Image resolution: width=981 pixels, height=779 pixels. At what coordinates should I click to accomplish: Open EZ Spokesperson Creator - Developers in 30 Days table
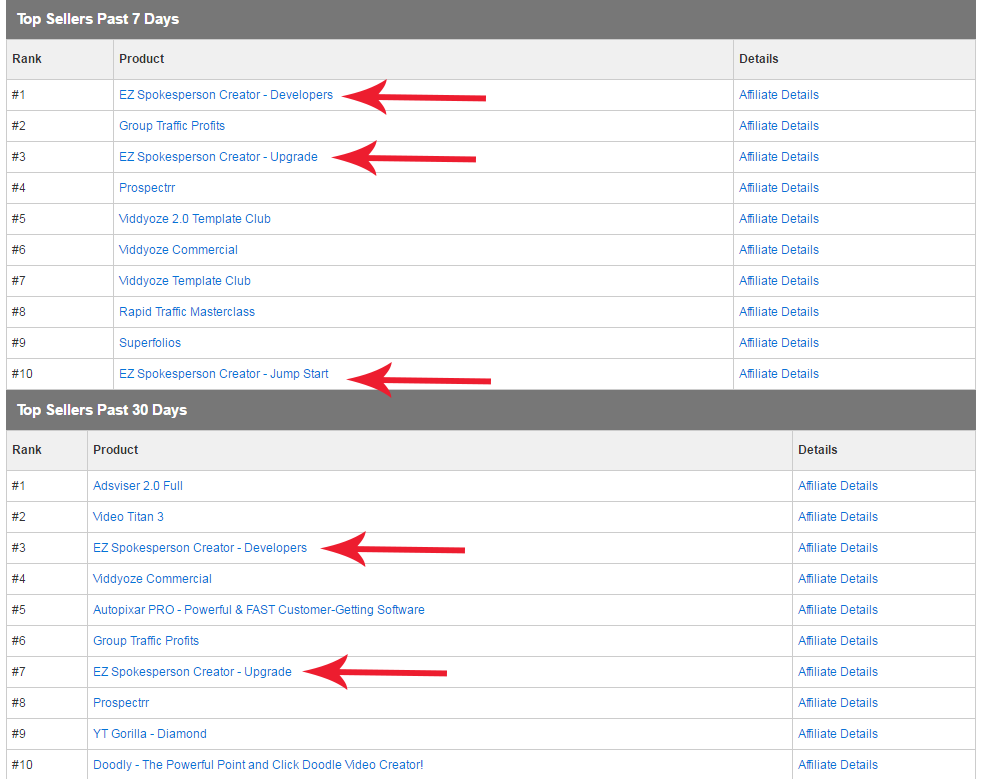200,547
